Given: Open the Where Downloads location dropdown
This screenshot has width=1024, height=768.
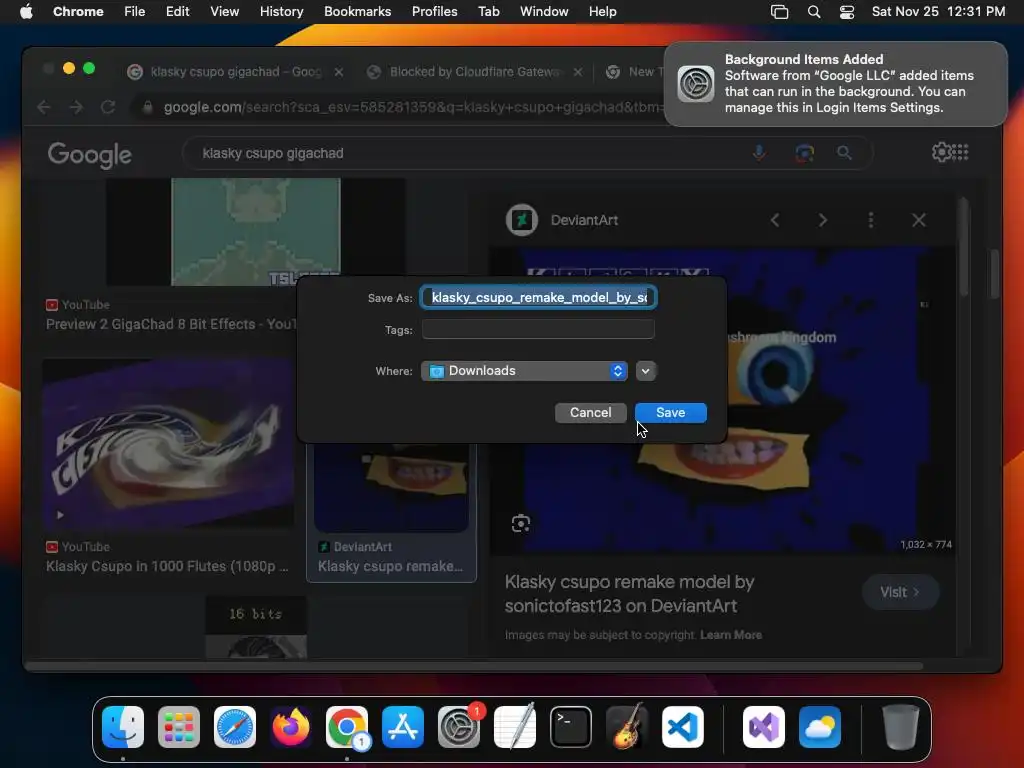Looking at the screenshot, I should (524, 371).
